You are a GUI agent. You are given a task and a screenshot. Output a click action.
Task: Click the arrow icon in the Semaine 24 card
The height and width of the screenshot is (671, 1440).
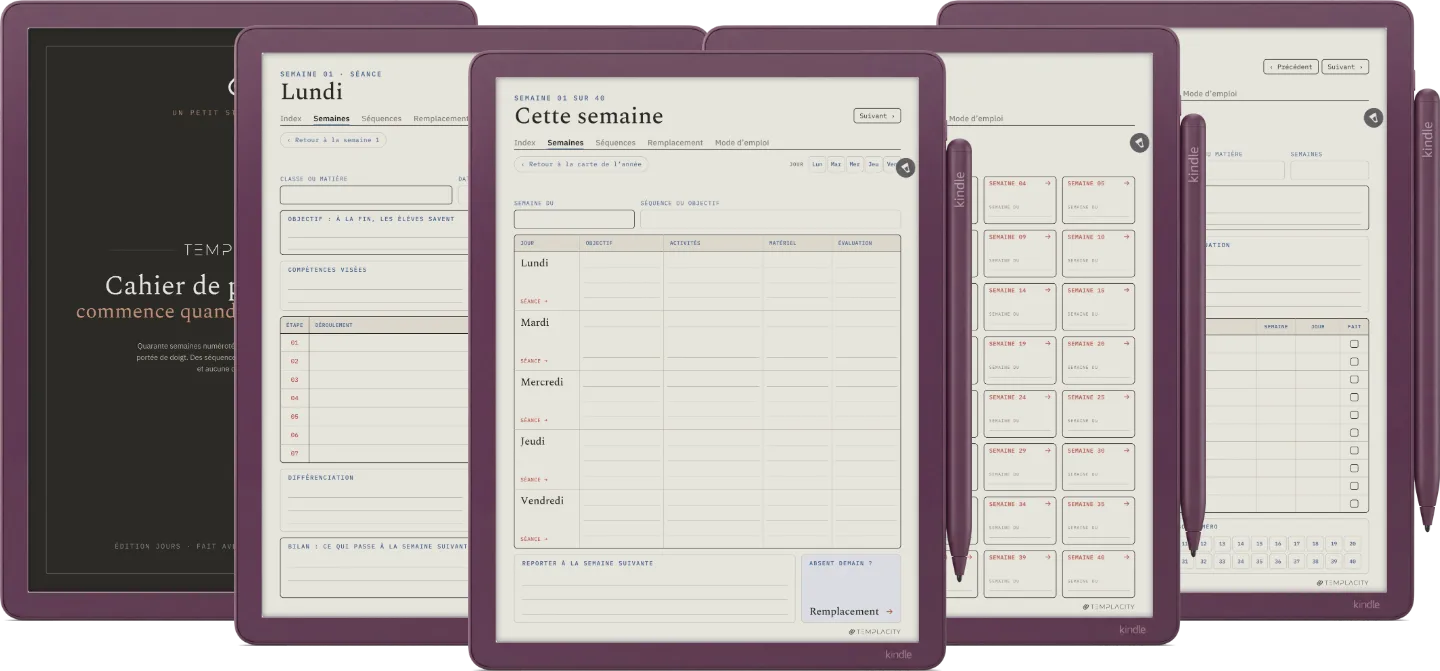pos(1048,397)
